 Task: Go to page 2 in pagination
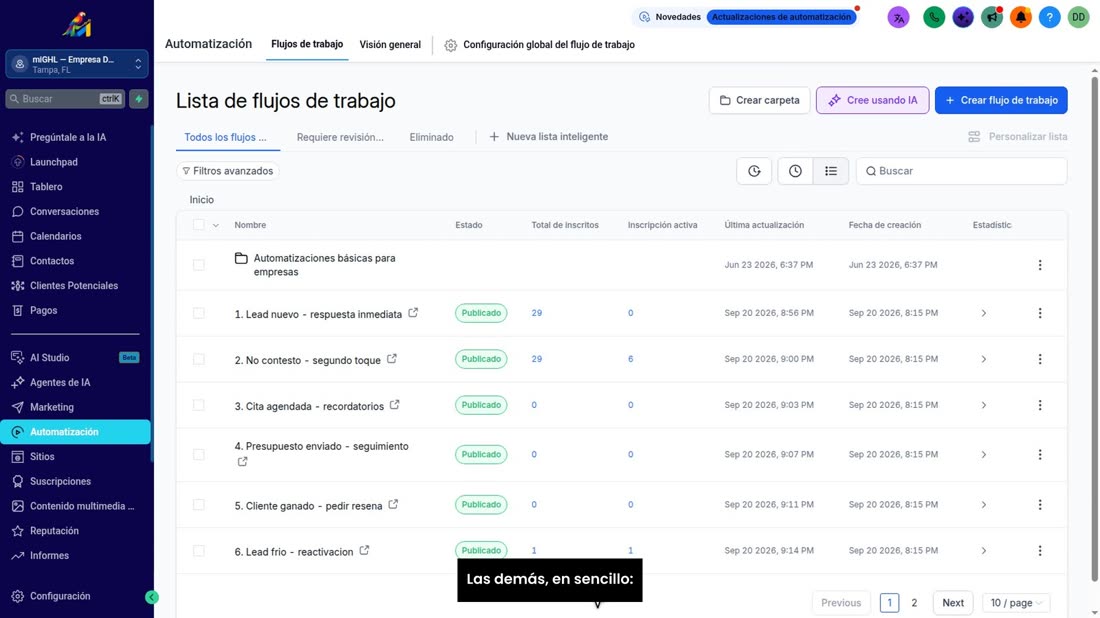point(914,603)
